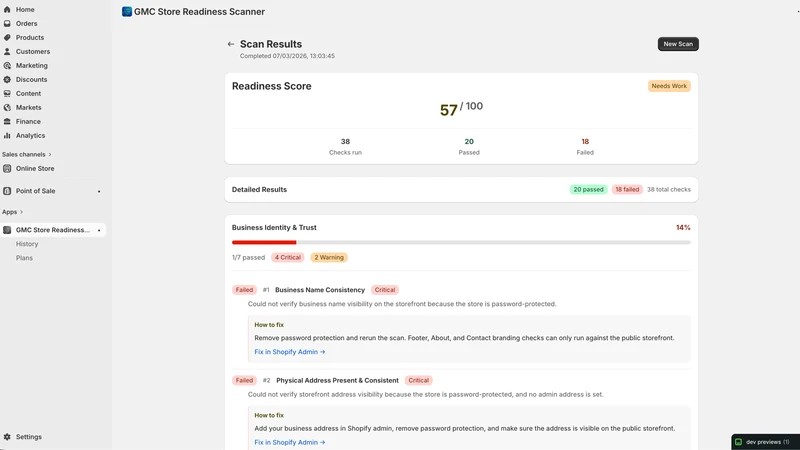The width and height of the screenshot is (800, 450).
Task: Click the 2 Warning badge
Action: [329, 258]
